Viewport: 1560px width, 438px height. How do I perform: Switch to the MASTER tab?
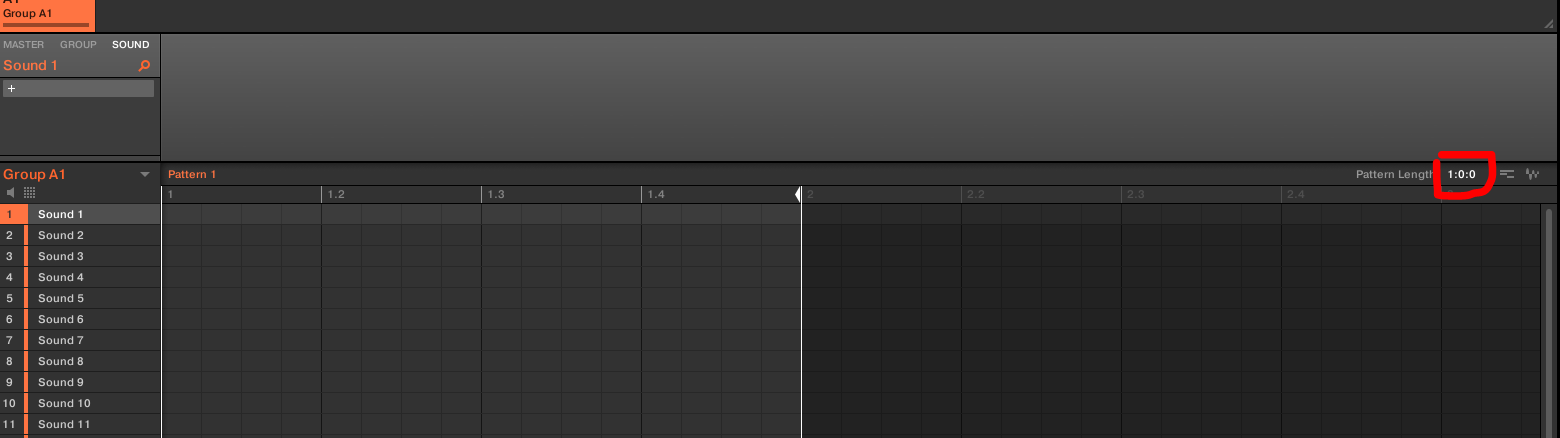point(24,44)
